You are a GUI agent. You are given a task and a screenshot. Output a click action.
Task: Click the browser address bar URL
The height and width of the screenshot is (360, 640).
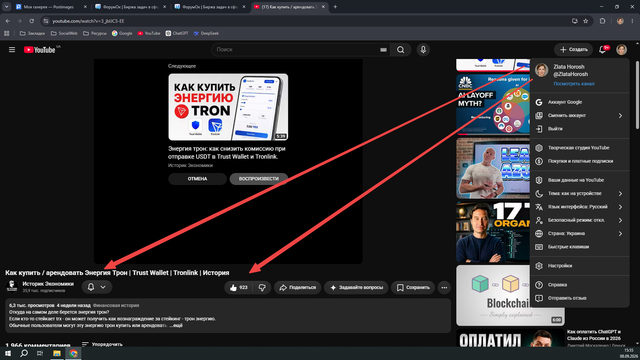[88, 21]
